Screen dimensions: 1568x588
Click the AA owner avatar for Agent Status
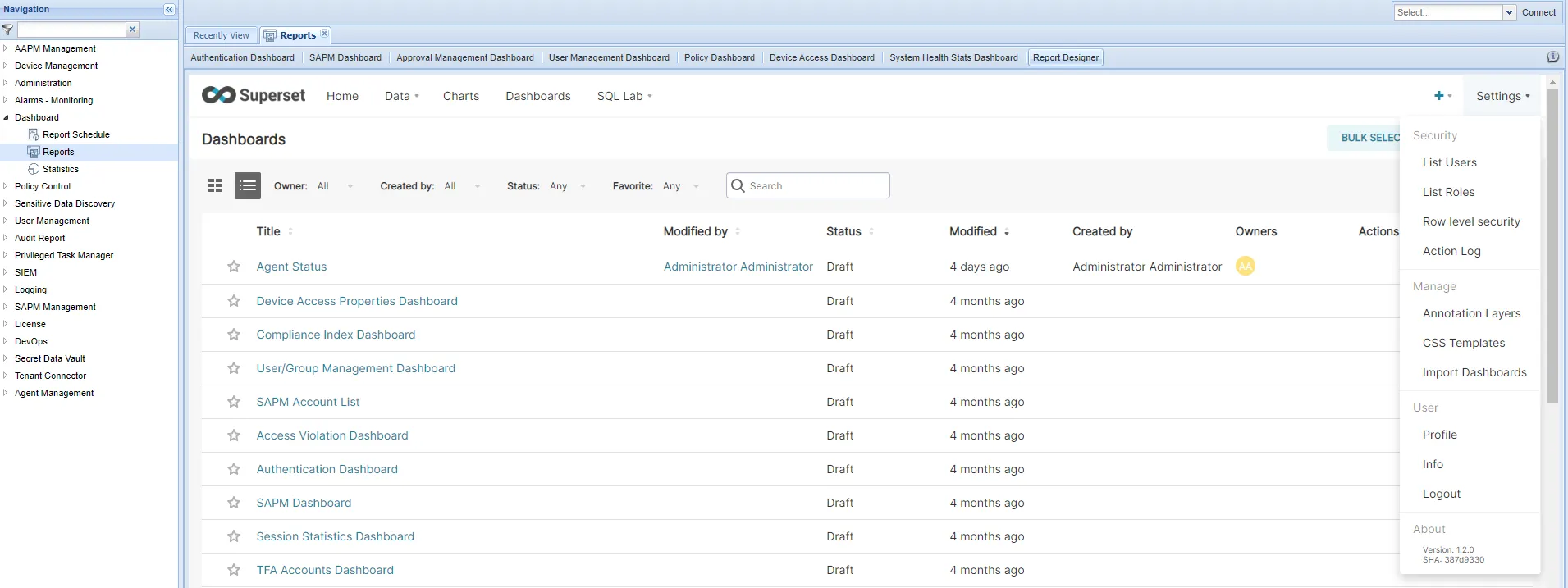pyautogui.click(x=1245, y=266)
